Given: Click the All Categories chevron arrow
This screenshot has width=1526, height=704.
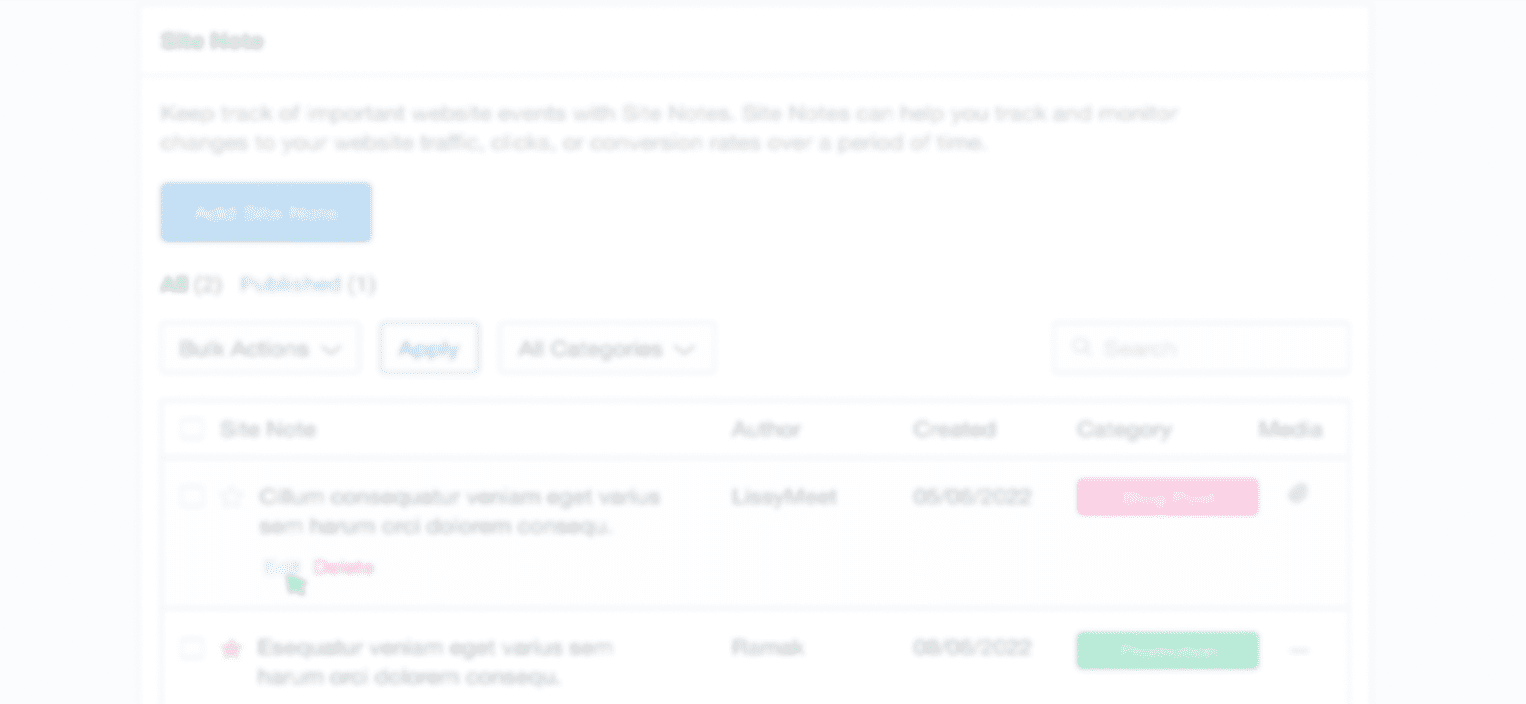Looking at the screenshot, I should pos(685,349).
